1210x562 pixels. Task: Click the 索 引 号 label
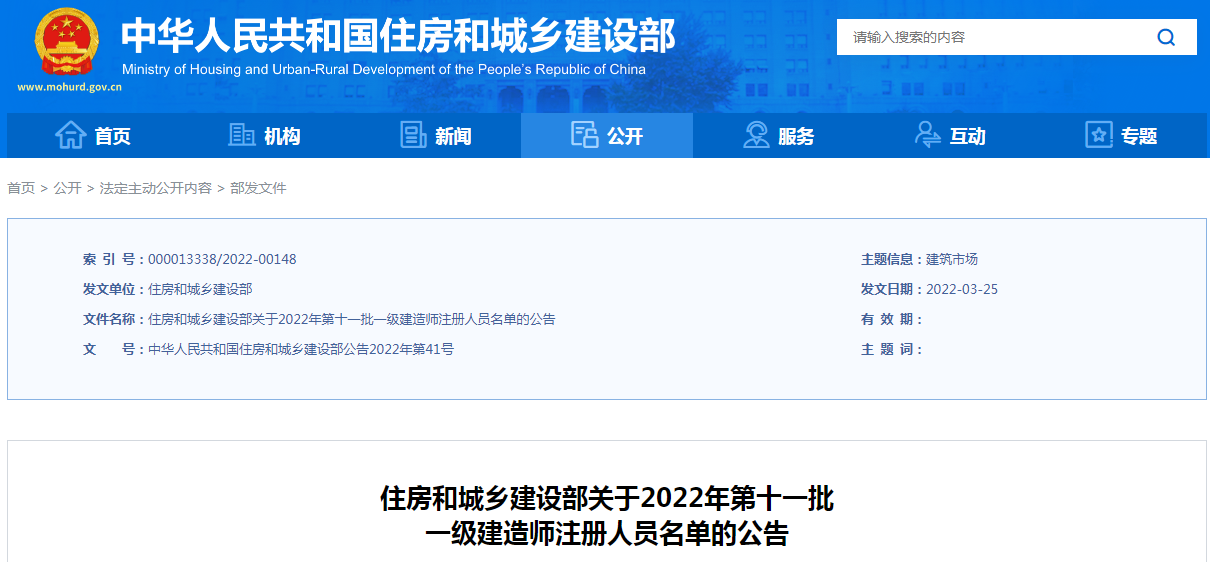click(113, 259)
